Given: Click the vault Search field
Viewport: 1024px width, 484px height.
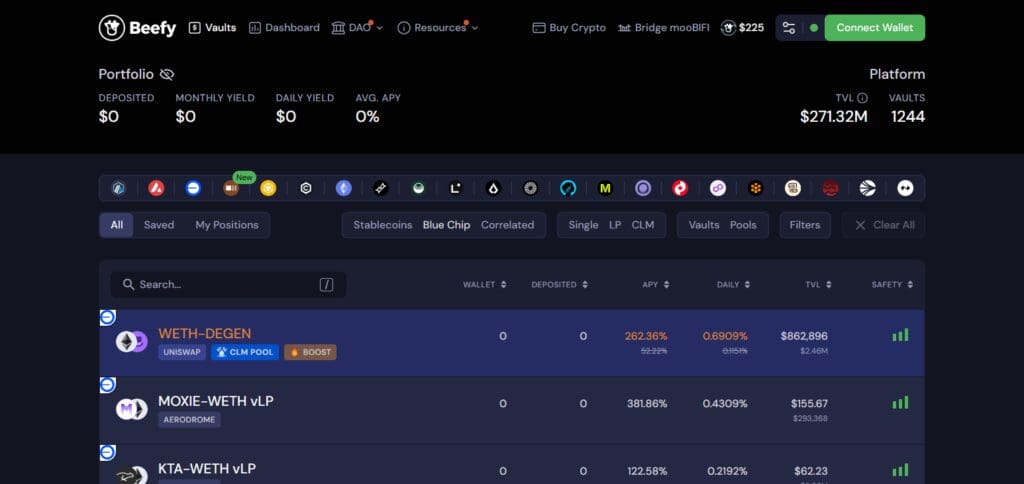Looking at the screenshot, I should coord(229,285).
